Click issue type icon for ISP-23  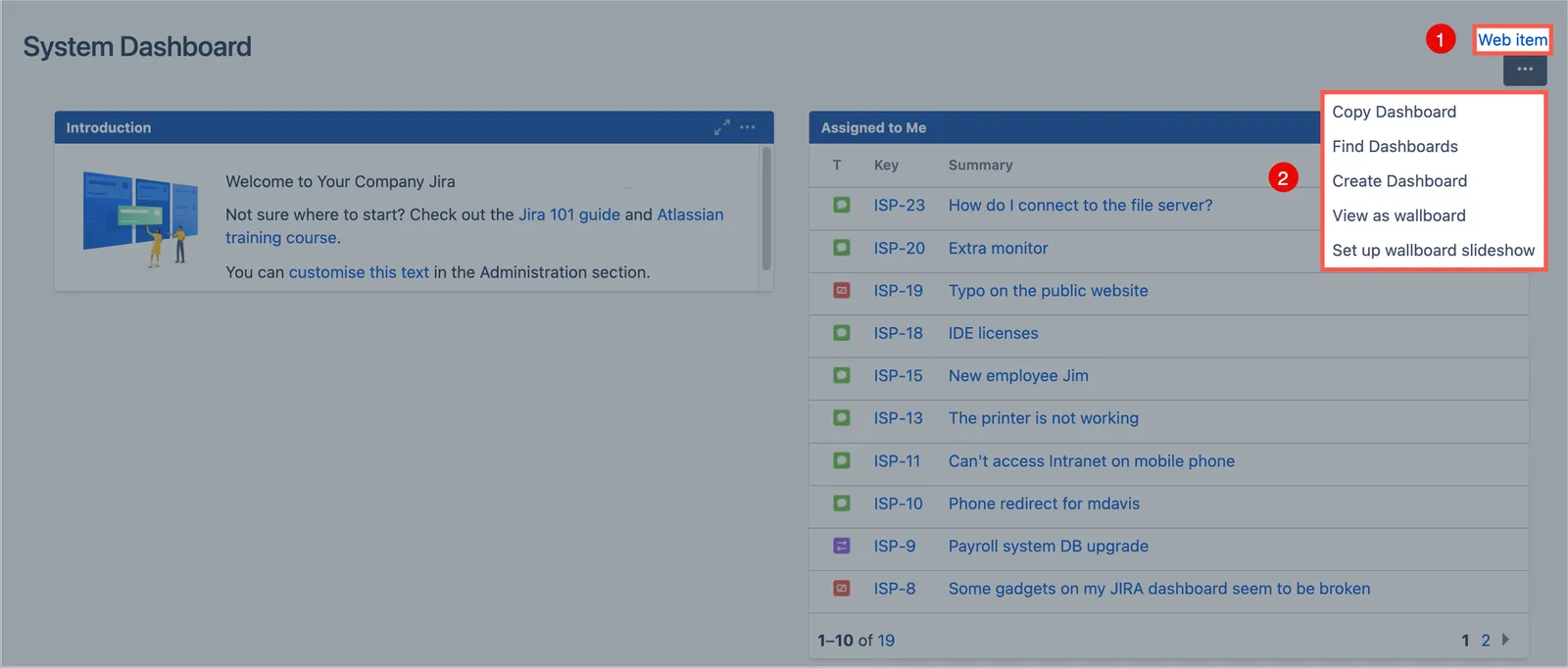[x=842, y=206]
